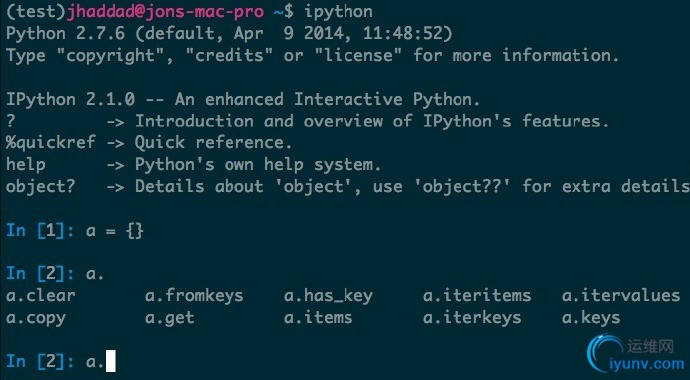Image resolution: width=690 pixels, height=380 pixels.
Task: Click the iyunv.com watermark logo
Action: [x=604, y=354]
